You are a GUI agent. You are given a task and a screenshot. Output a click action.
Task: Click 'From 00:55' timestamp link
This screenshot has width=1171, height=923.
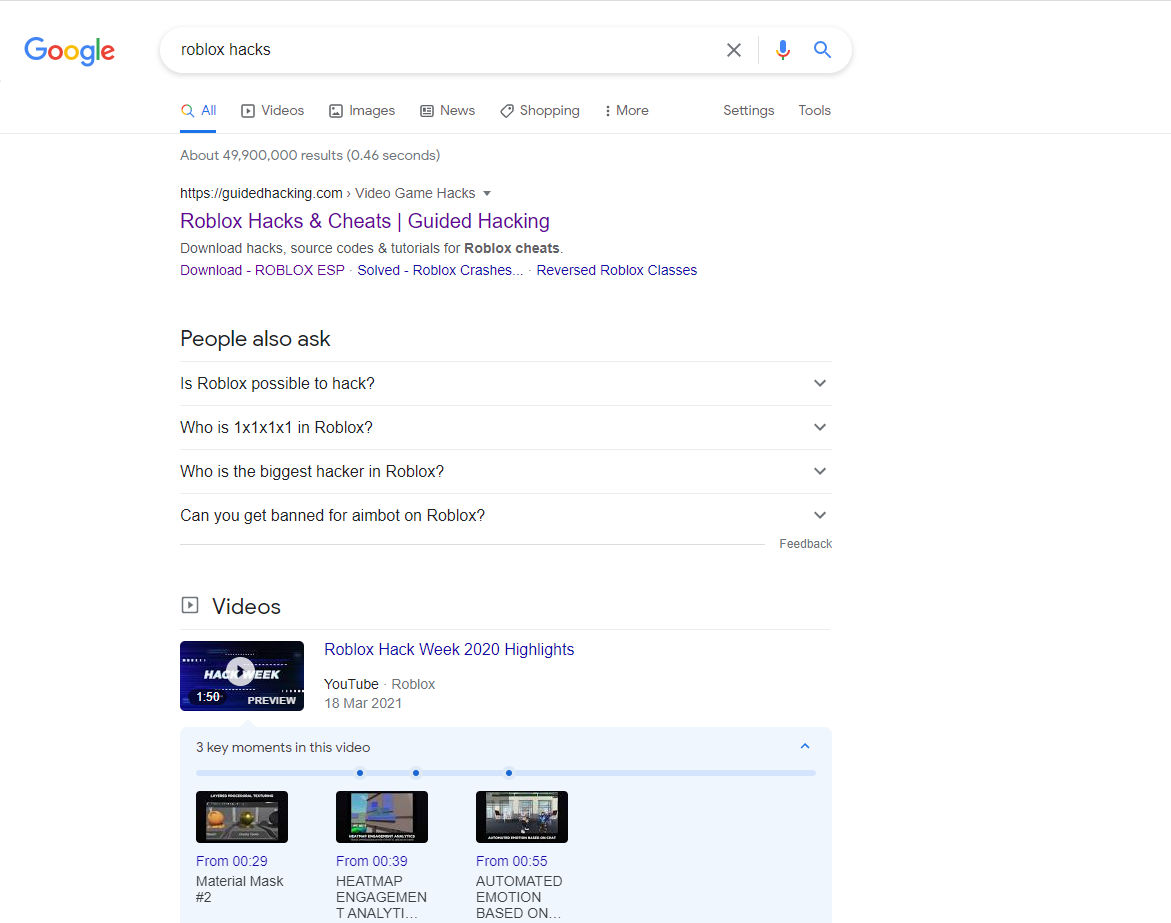coord(512,862)
